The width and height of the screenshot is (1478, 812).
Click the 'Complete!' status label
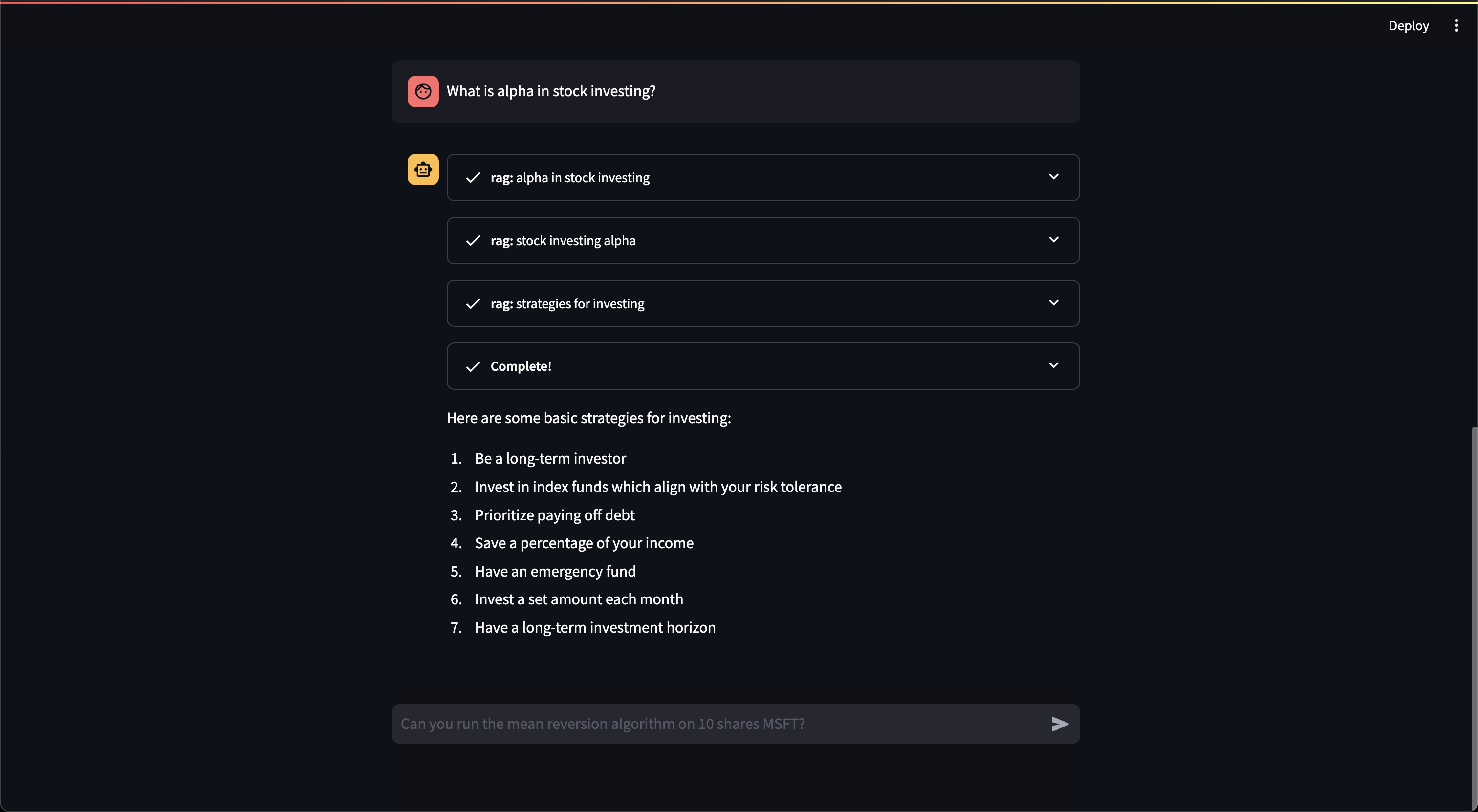tap(521, 366)
